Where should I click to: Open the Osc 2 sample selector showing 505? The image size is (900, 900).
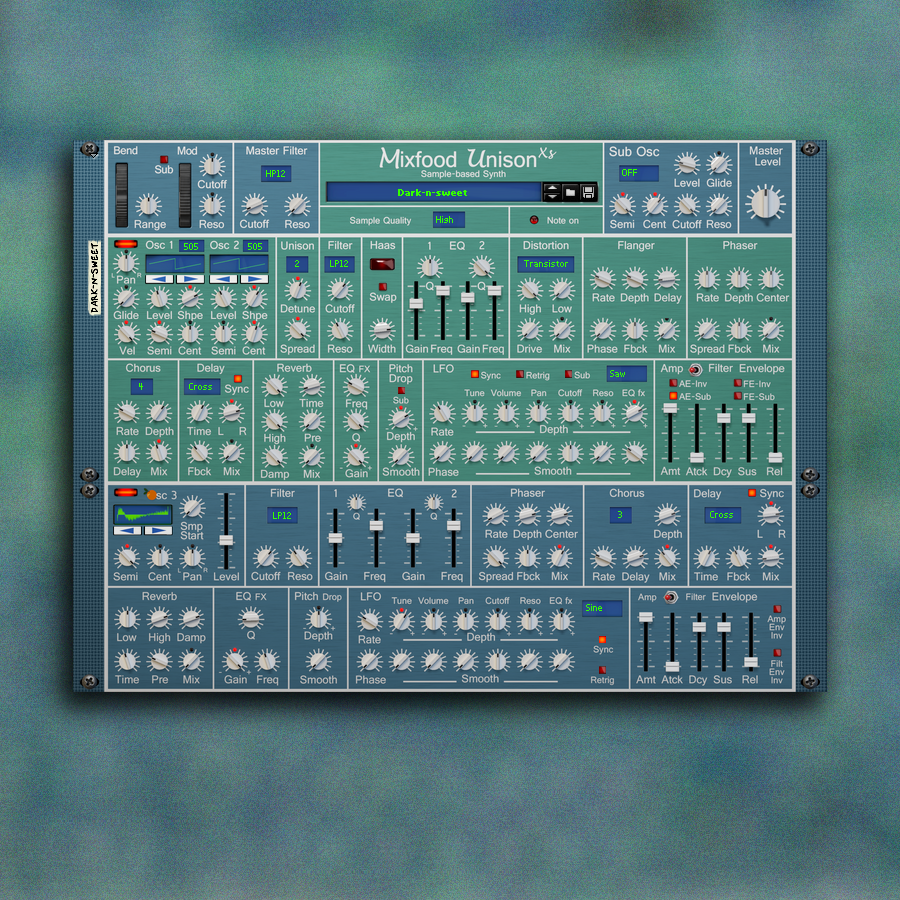254,246
